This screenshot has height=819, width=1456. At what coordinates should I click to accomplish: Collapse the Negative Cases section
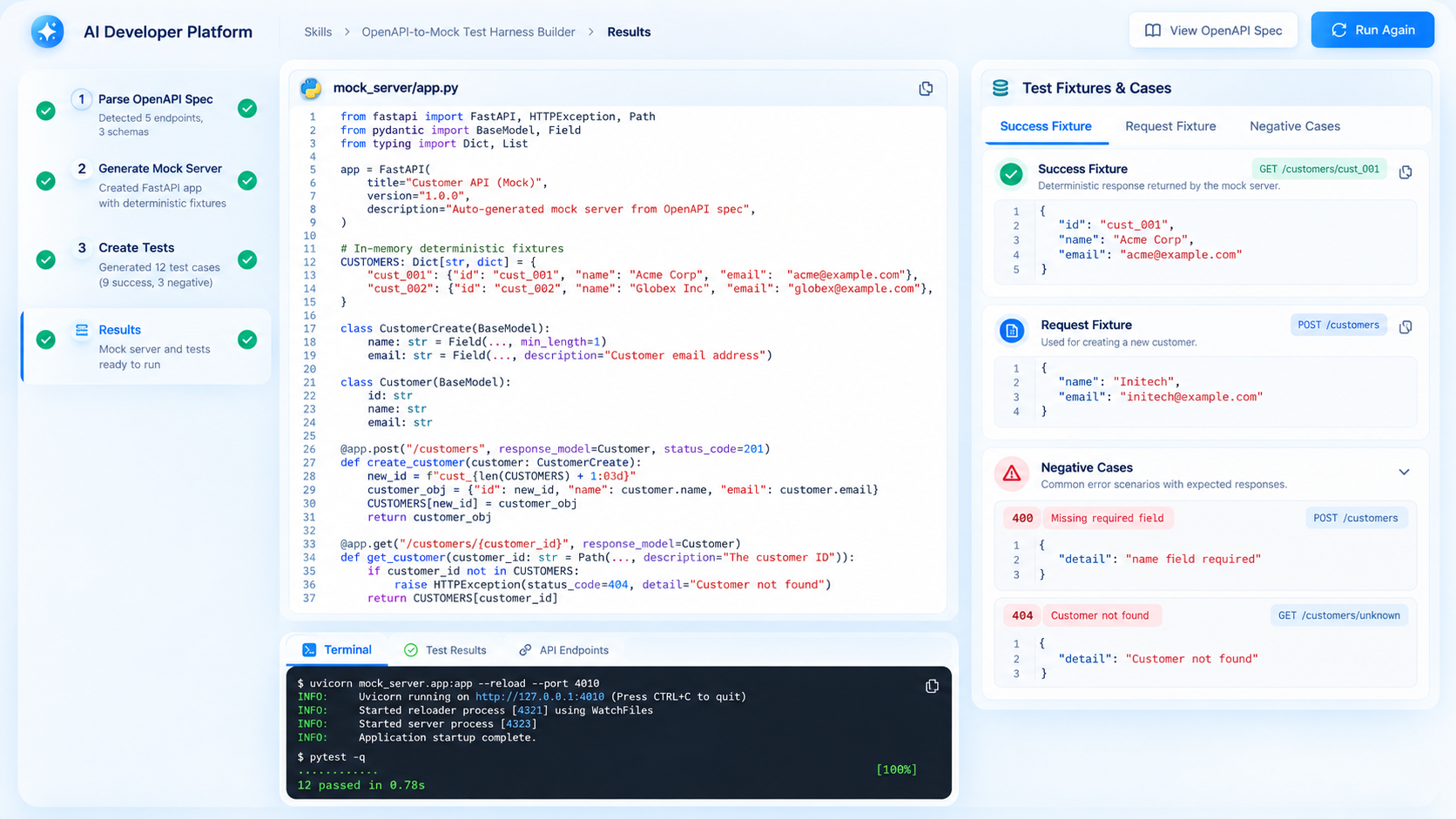tap(1404, 472)
